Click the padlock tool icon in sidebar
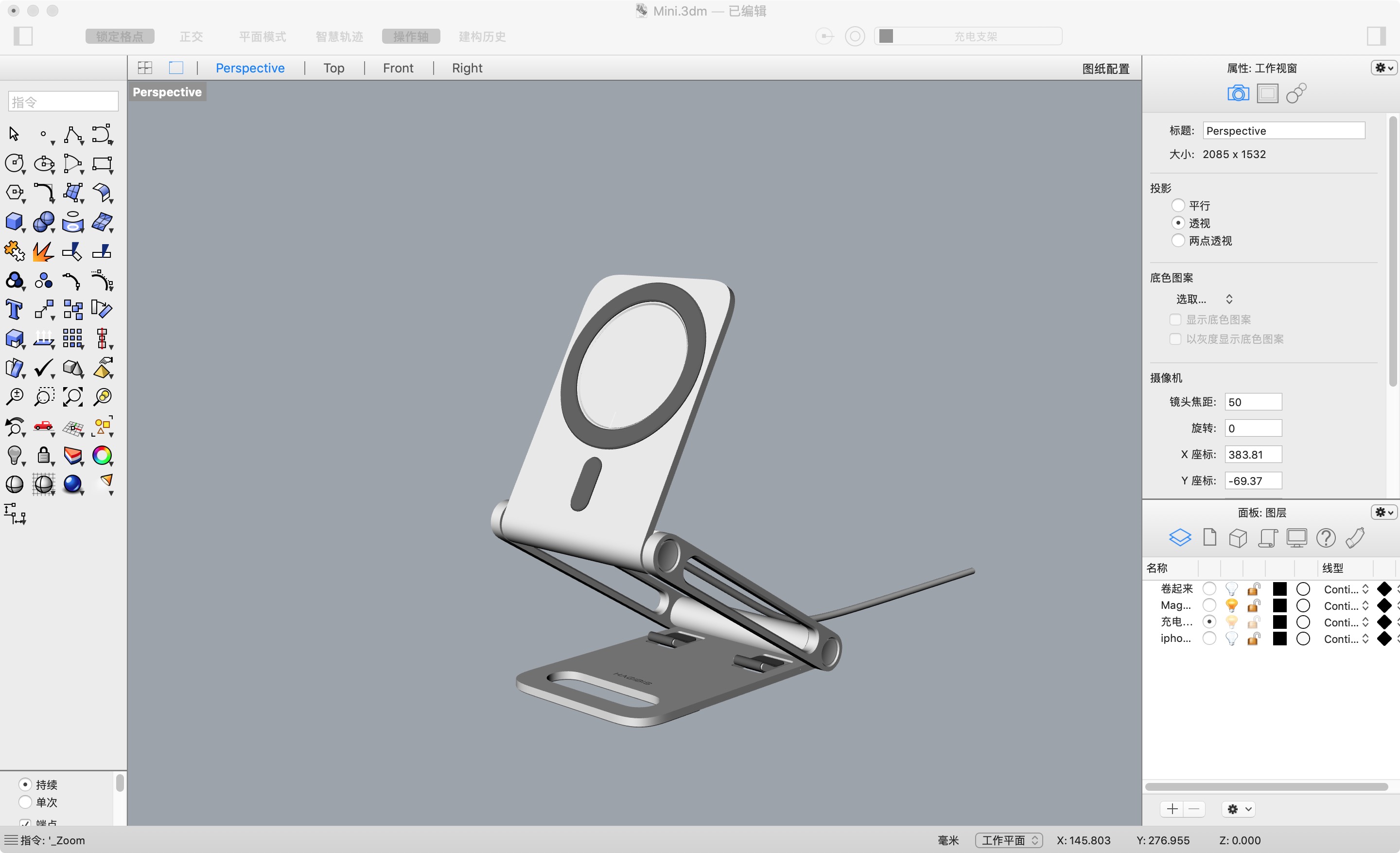 (x=44, y=455)
